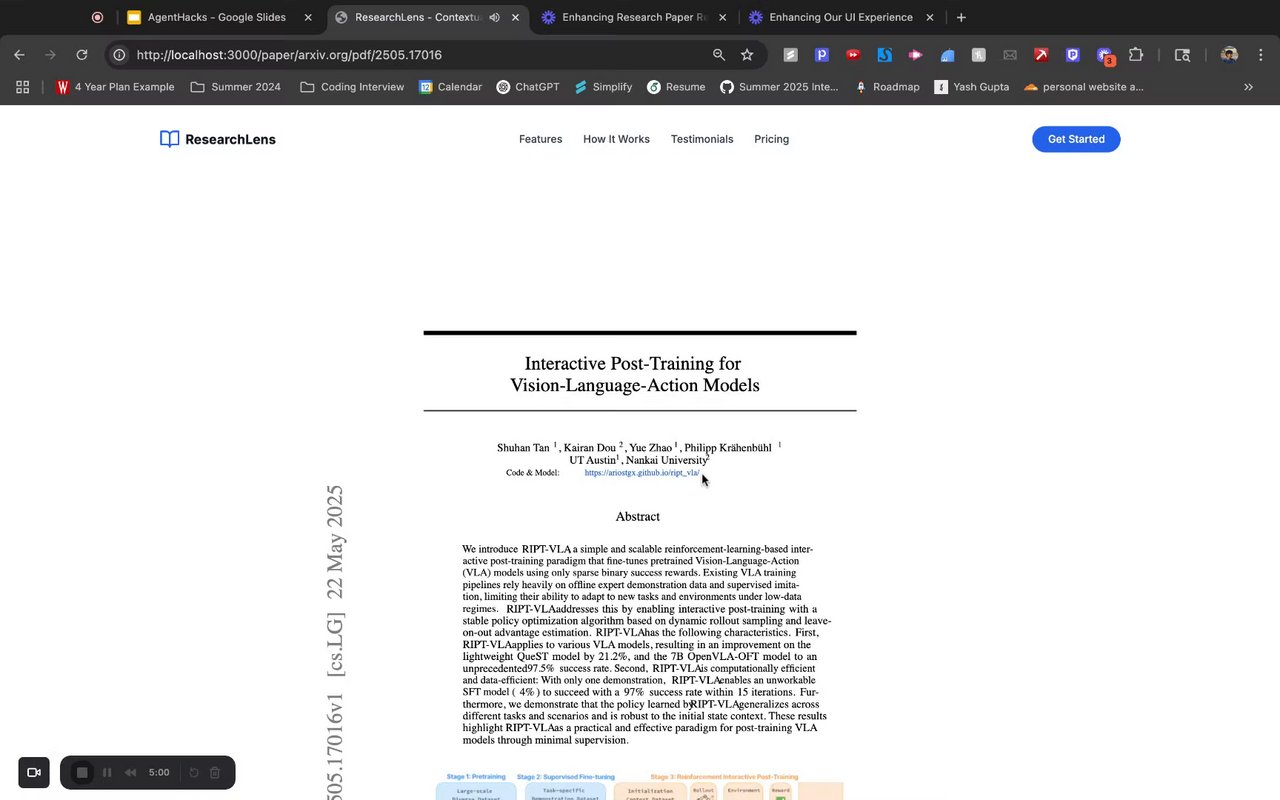Open Features in site navigation
1280x800 pixels.
pos(540,139)
